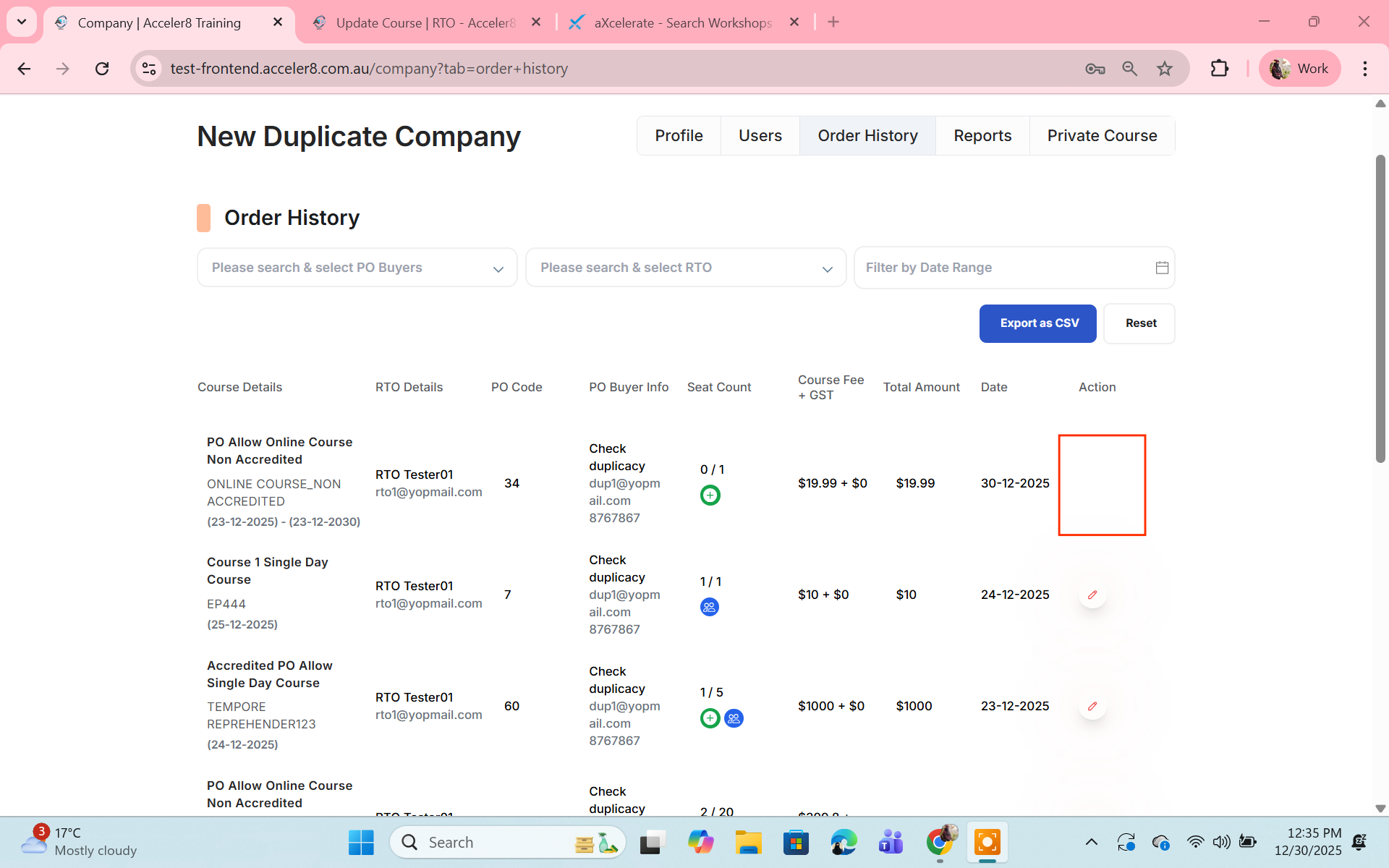This screenshot has width=1389, height=868.
Task: Click edit pencil icon for 24-12-2025 order
Action: [x=1092, y=595]
